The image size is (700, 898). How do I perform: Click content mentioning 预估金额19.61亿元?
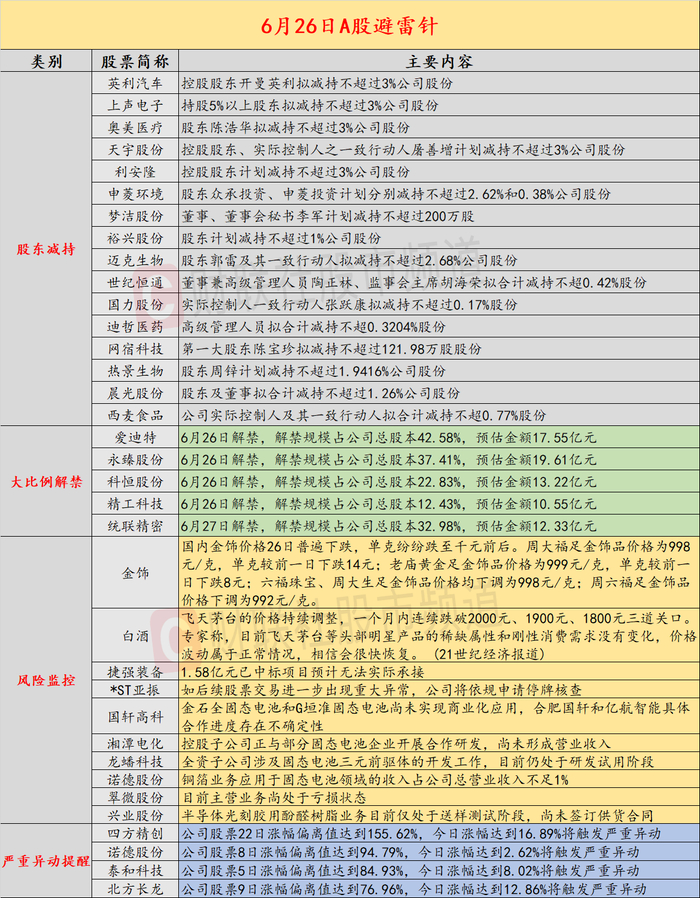(388, 459)
